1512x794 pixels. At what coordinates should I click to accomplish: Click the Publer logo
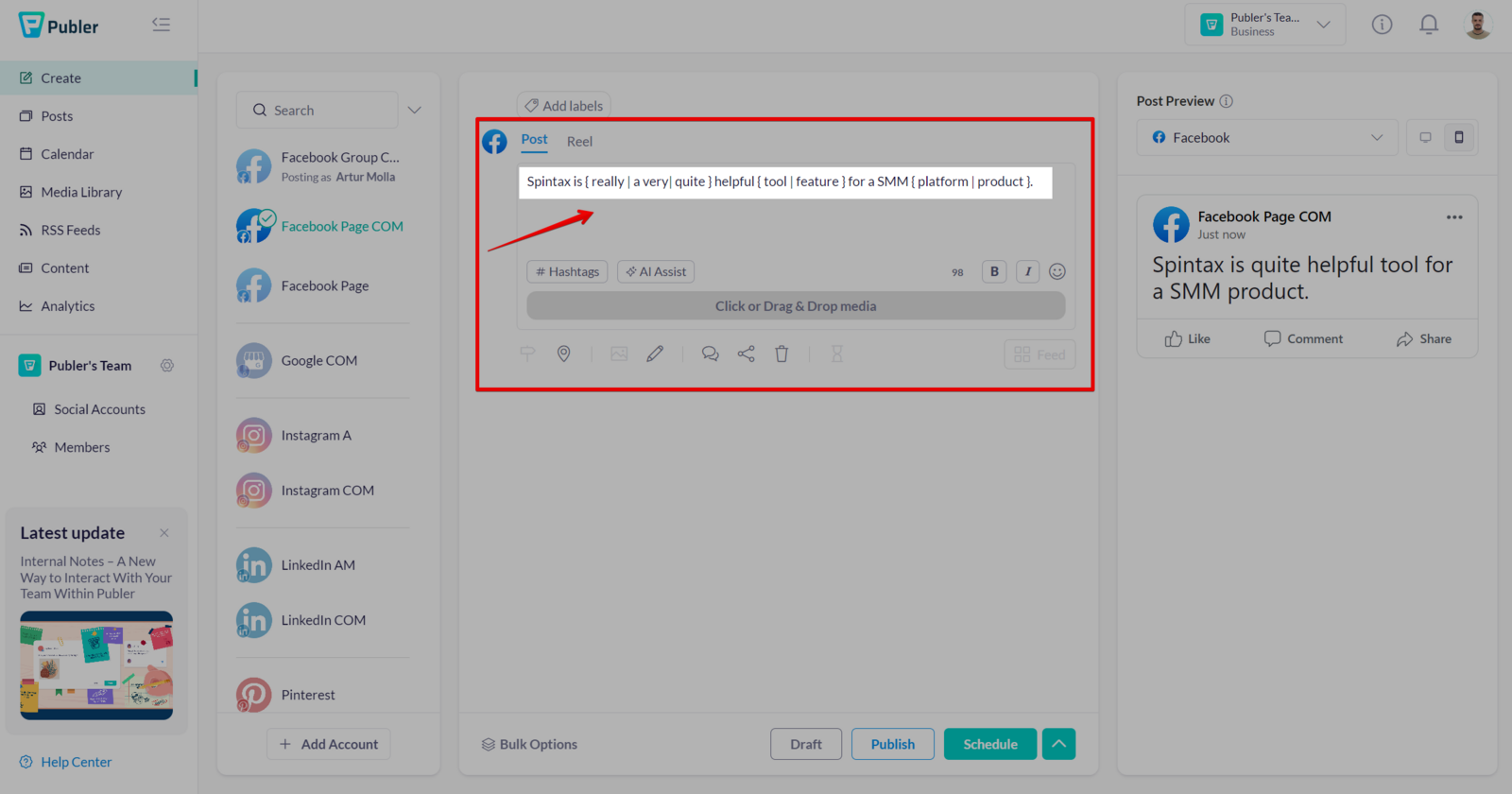click(x=59, y=26)
